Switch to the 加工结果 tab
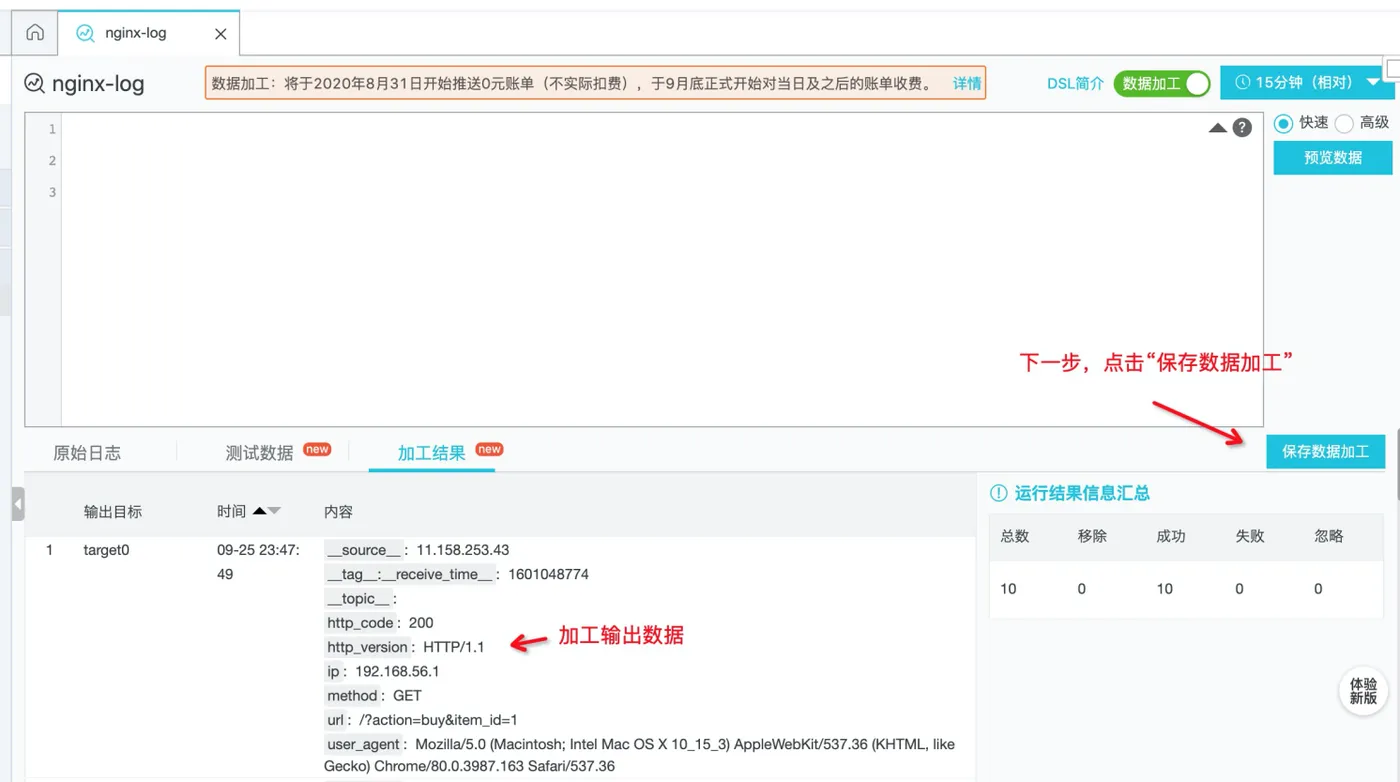Viewport: 1400px width, 782px height. [432, 453]
